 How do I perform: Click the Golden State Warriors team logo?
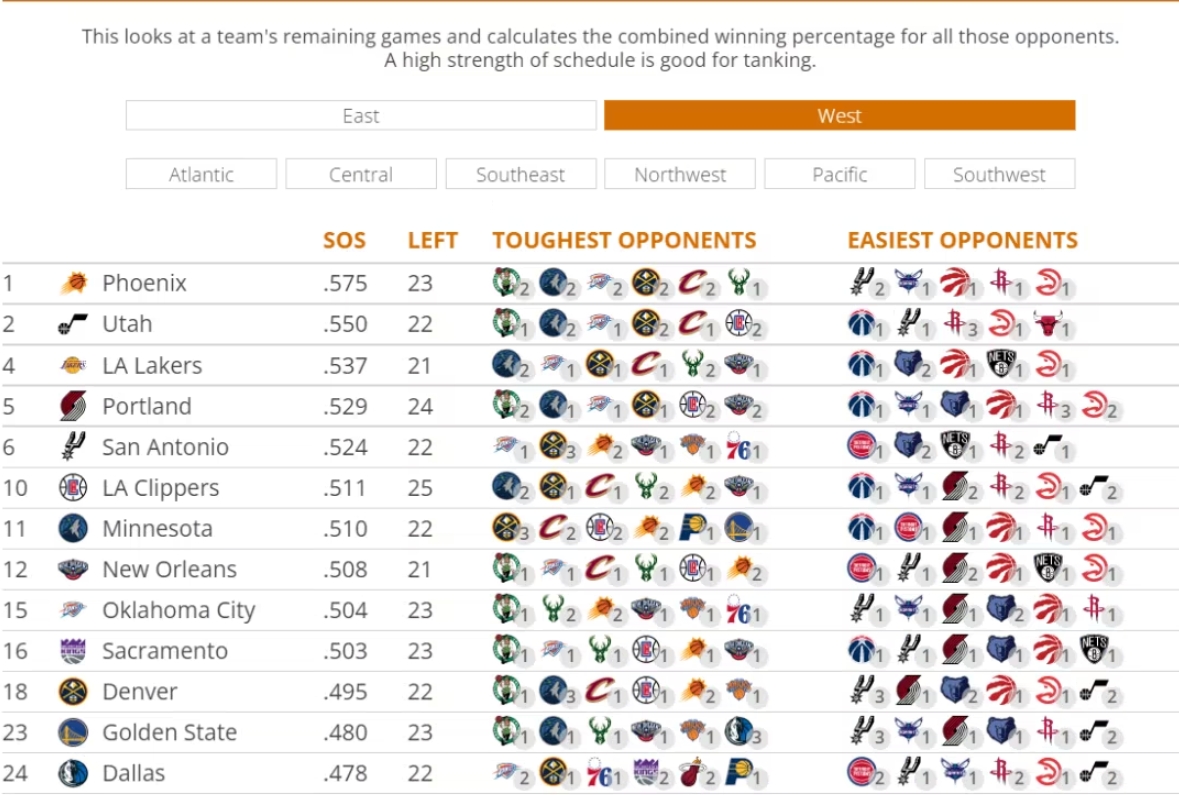[x=73, y=733]
